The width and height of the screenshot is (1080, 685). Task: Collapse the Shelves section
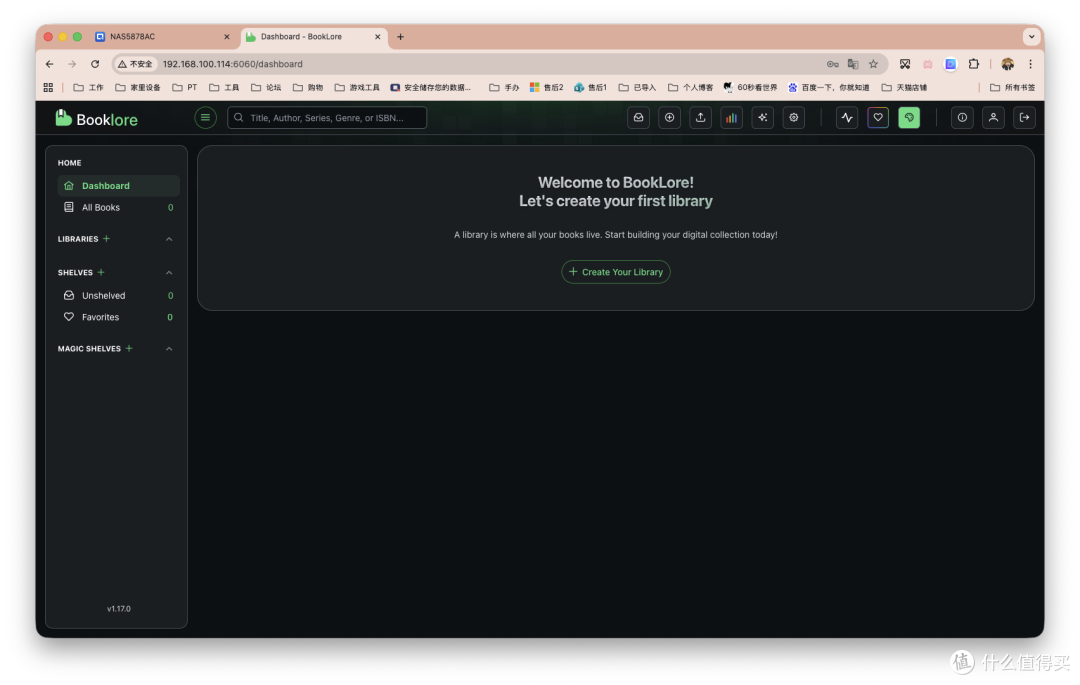point(169,273)
